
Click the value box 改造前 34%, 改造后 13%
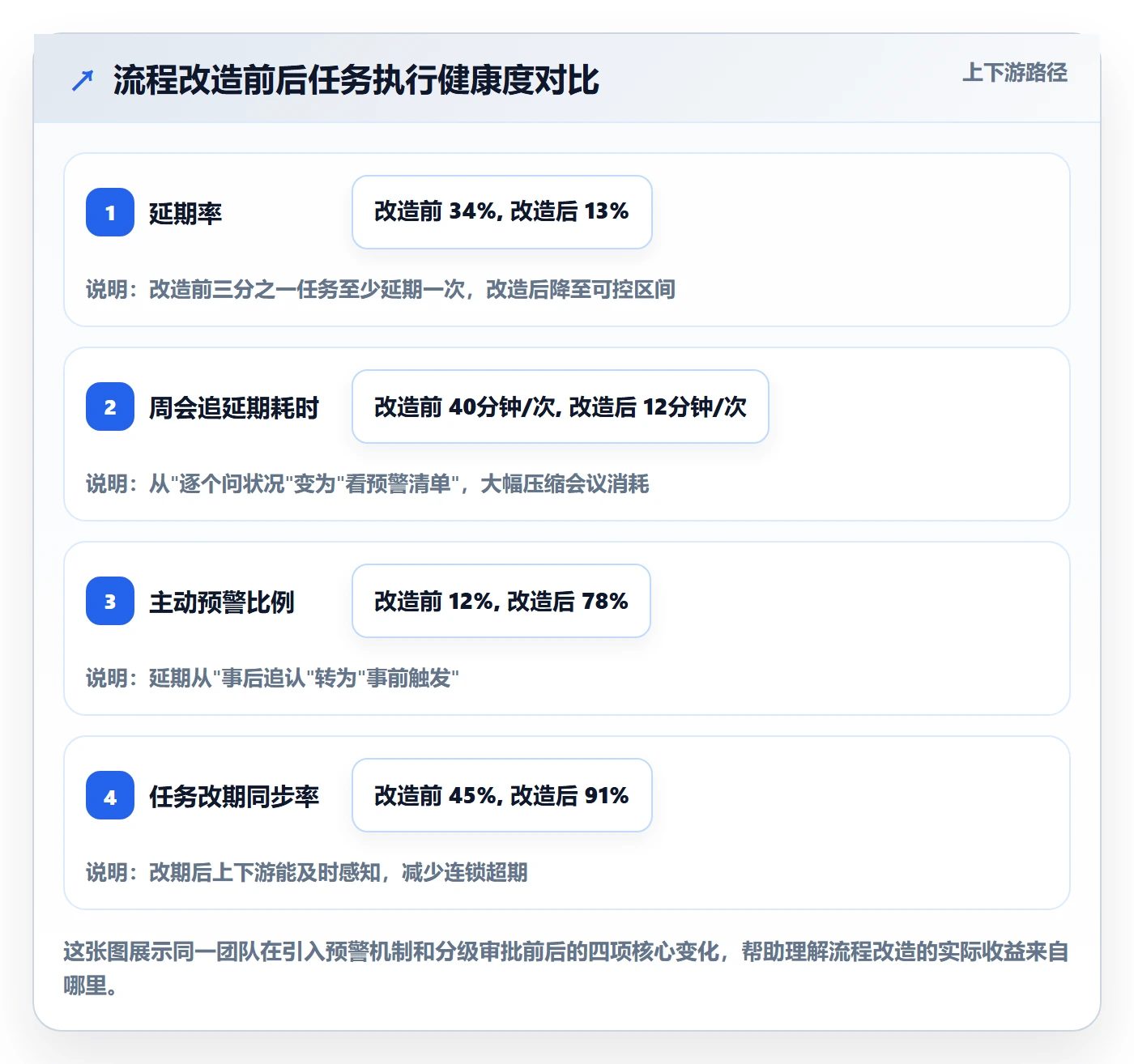(502, 212)
